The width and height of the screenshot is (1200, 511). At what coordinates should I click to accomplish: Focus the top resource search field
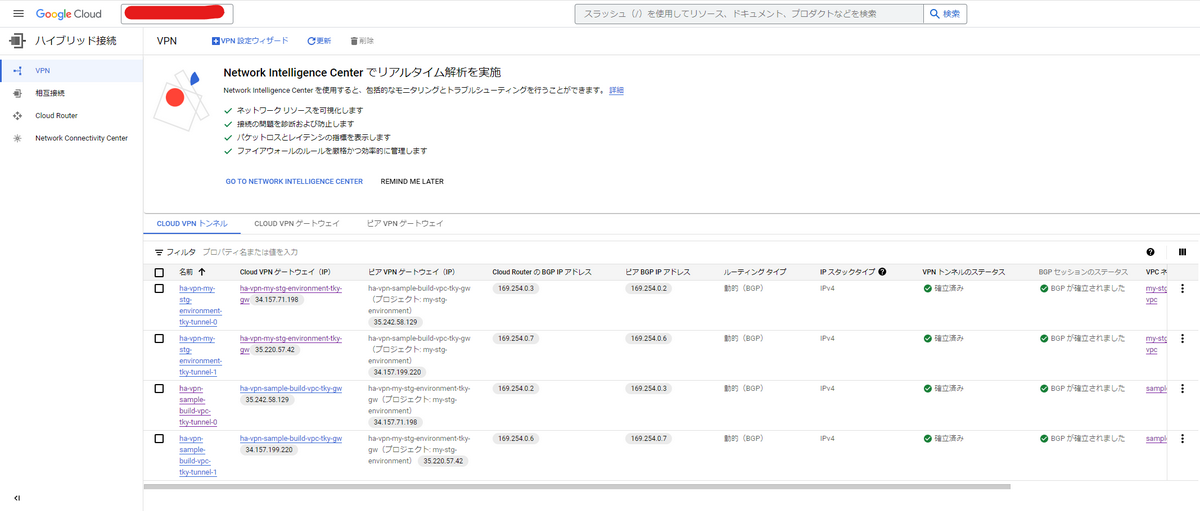coord(748,14)
